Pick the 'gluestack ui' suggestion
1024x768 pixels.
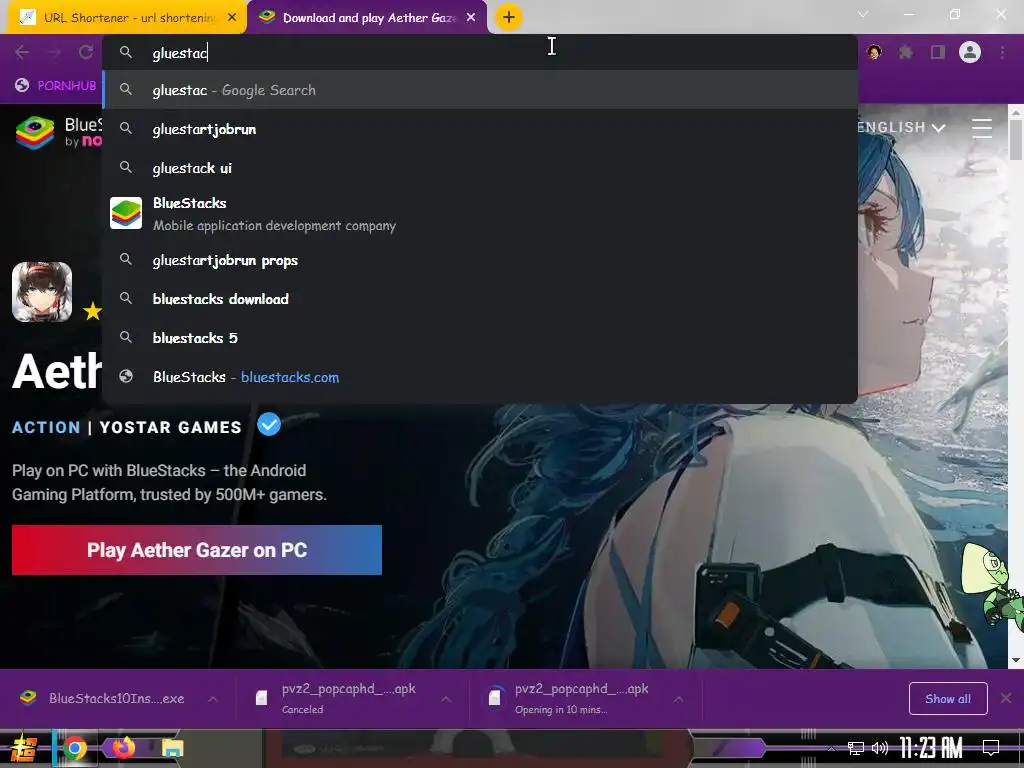(x=480, y=168)
